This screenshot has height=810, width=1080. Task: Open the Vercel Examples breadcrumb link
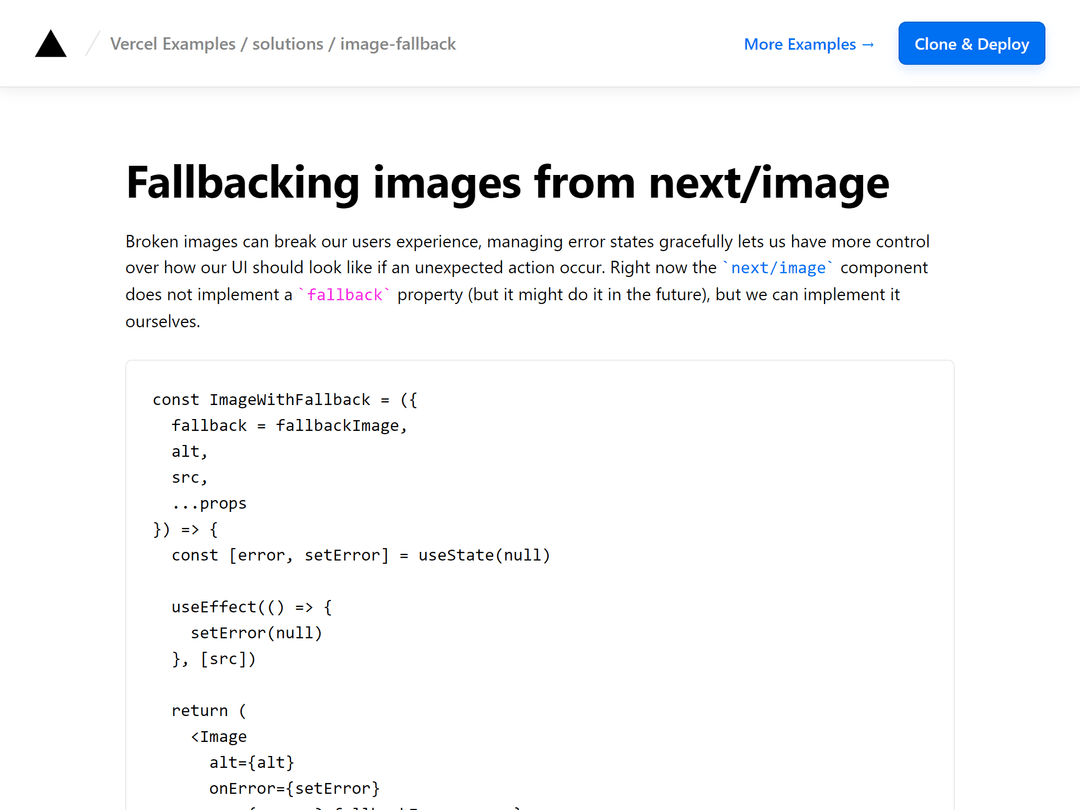click(x=172, y=44)
